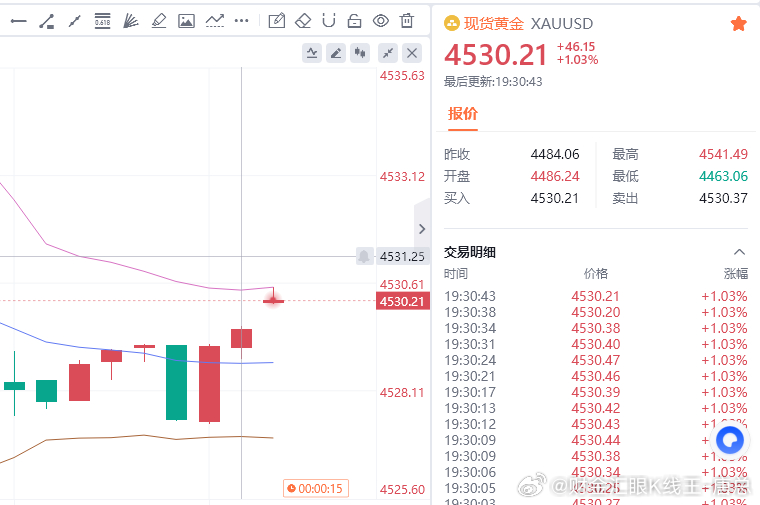Image resolution: width=760 pixels, height=505 pixels.
Task: Open the chart draw pencil icon
Action: coord(336,53)
